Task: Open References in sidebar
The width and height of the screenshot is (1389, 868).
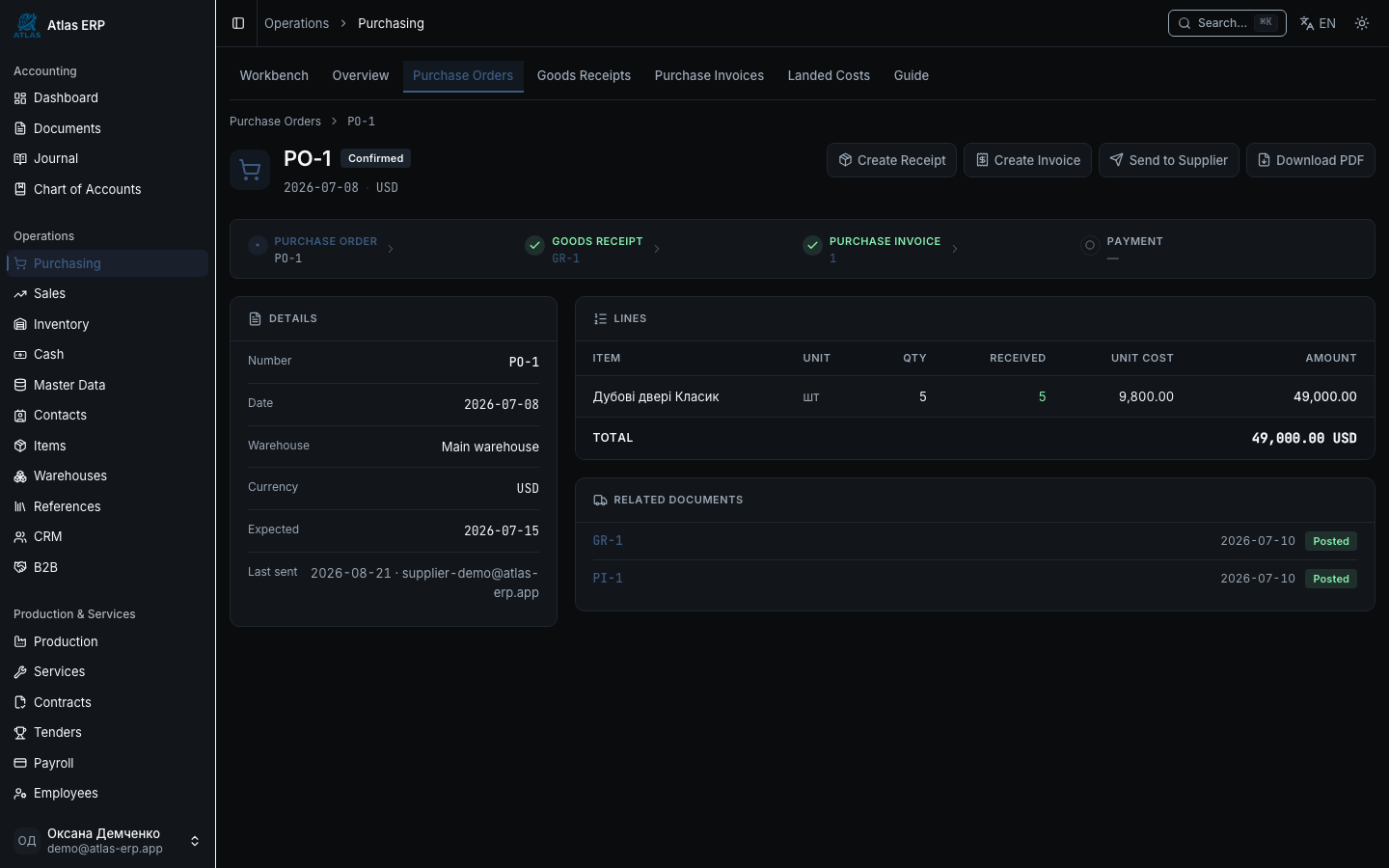Action: [107, 506]
